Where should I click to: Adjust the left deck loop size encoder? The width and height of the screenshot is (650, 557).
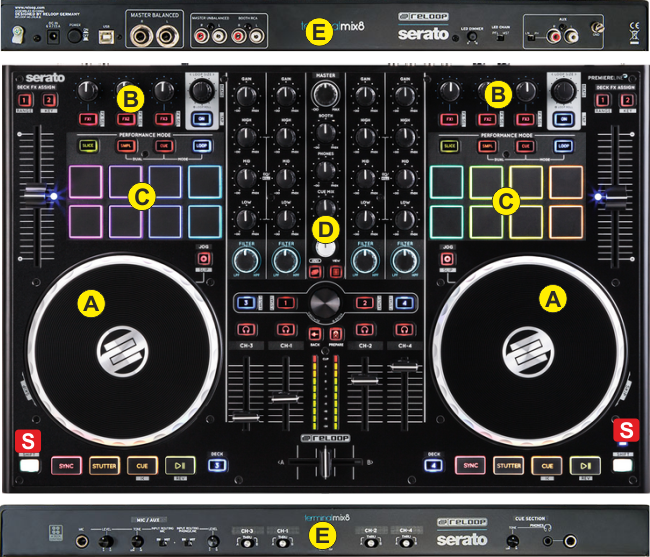point(202,90)
